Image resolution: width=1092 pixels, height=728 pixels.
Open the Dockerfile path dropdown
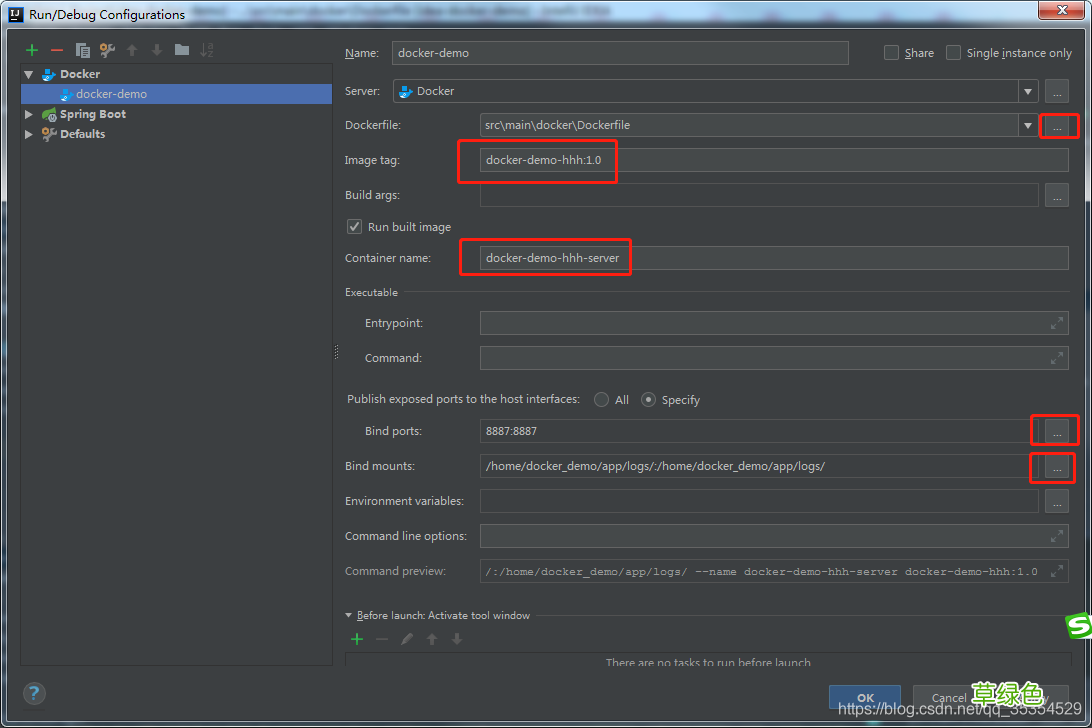(x=1028, y=125)
